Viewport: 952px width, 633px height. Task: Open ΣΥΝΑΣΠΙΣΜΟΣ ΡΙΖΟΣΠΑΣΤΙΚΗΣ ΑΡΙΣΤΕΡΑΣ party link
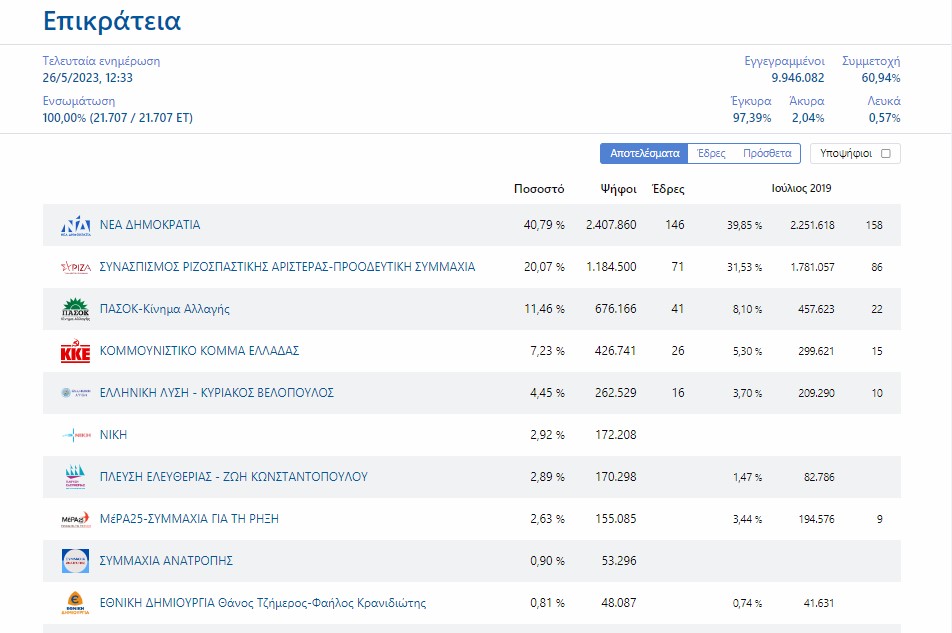(287, 266)
